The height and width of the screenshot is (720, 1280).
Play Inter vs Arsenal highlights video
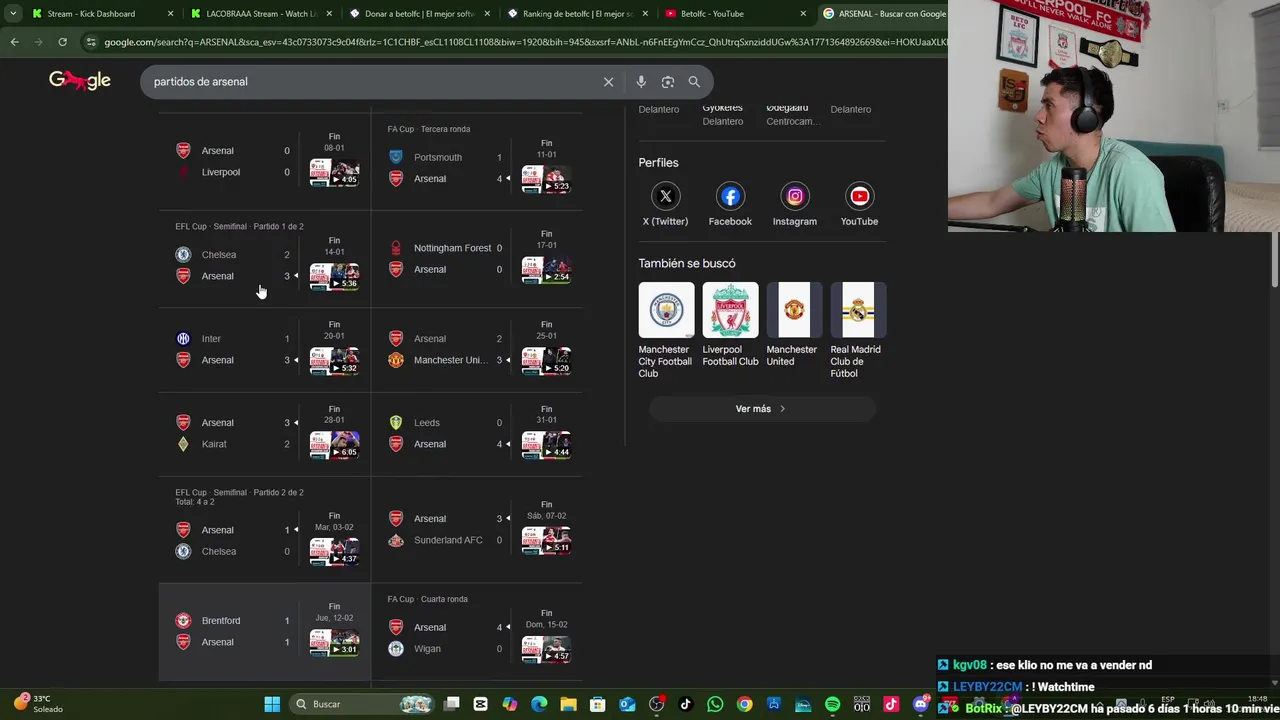[x=334, y=361]
